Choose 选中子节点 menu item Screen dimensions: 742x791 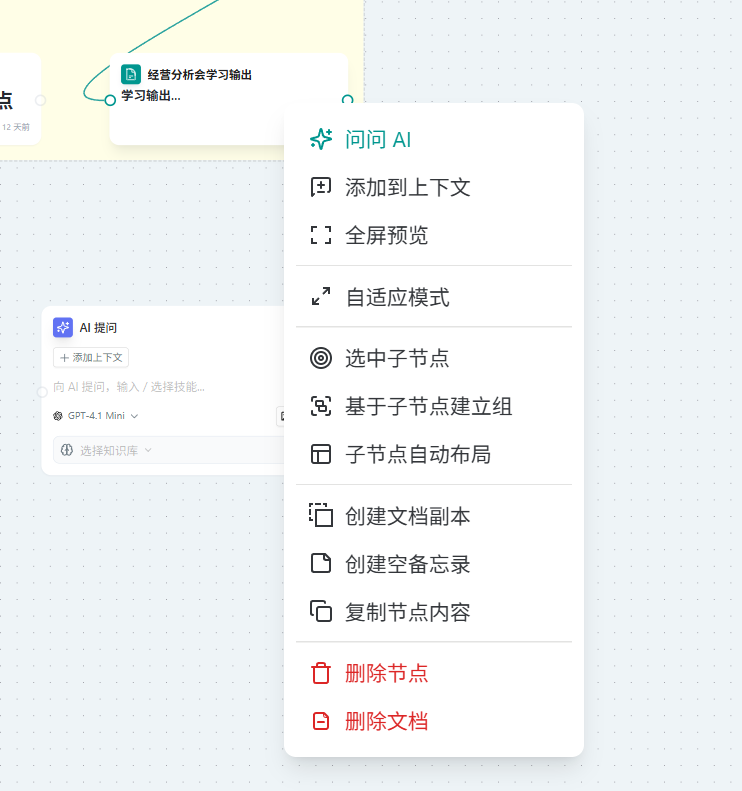pyautogui.click(x=434, y=358)
